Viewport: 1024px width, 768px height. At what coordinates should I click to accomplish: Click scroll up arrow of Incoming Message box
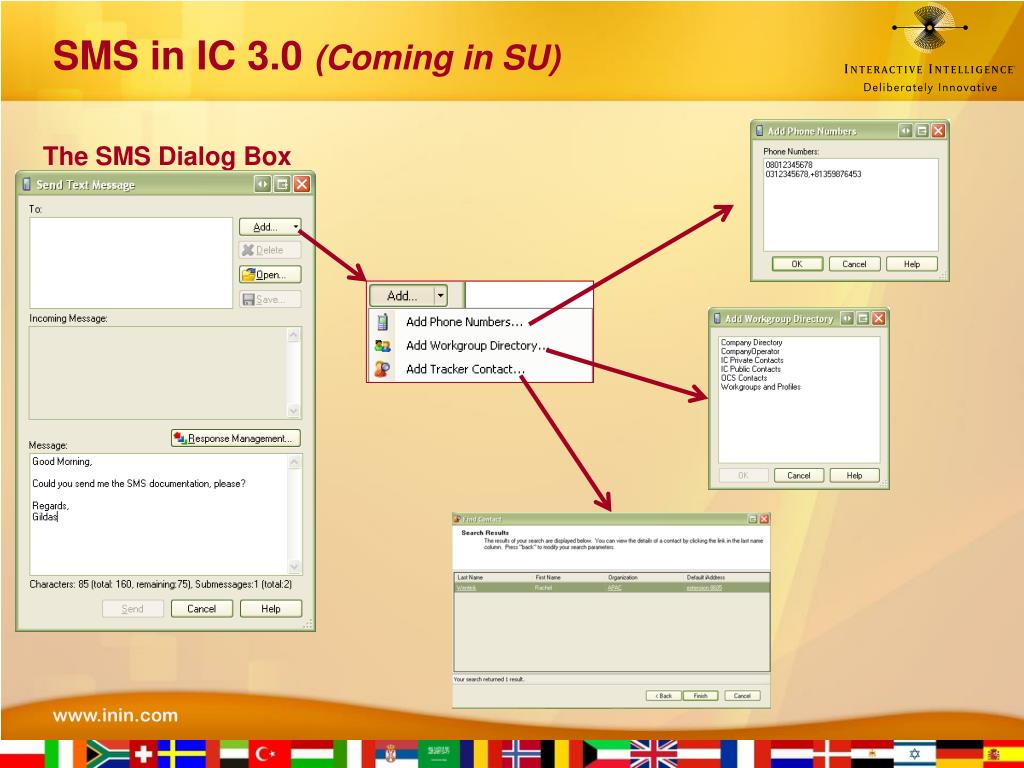tap(293, 334)
